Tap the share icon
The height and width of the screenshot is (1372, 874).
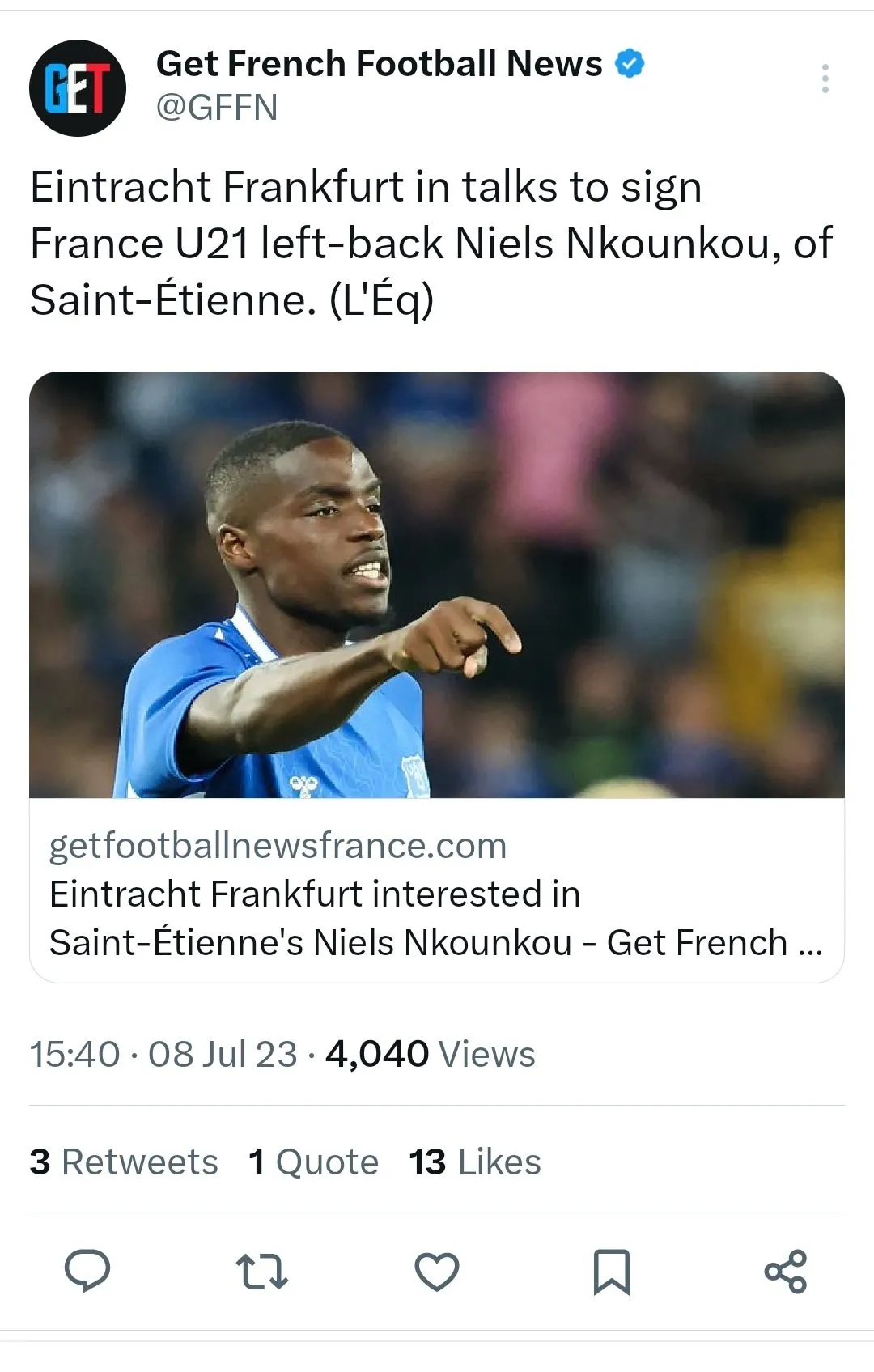(786, 1271)
